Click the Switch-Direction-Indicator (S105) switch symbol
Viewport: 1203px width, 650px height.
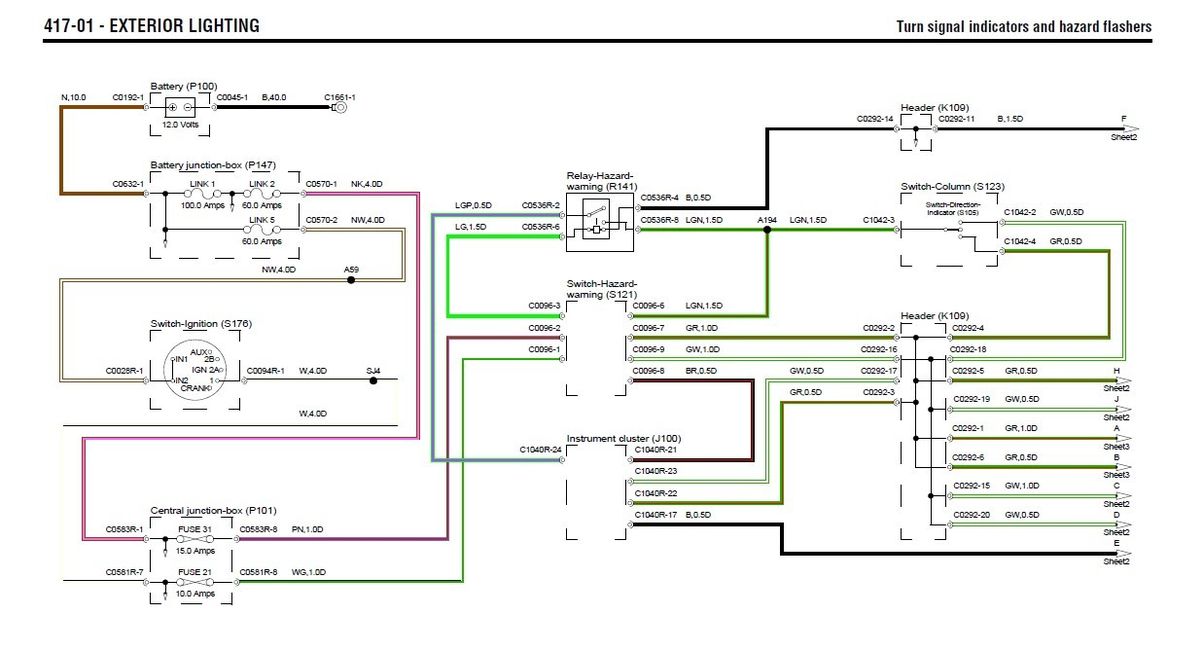[952, 230]
